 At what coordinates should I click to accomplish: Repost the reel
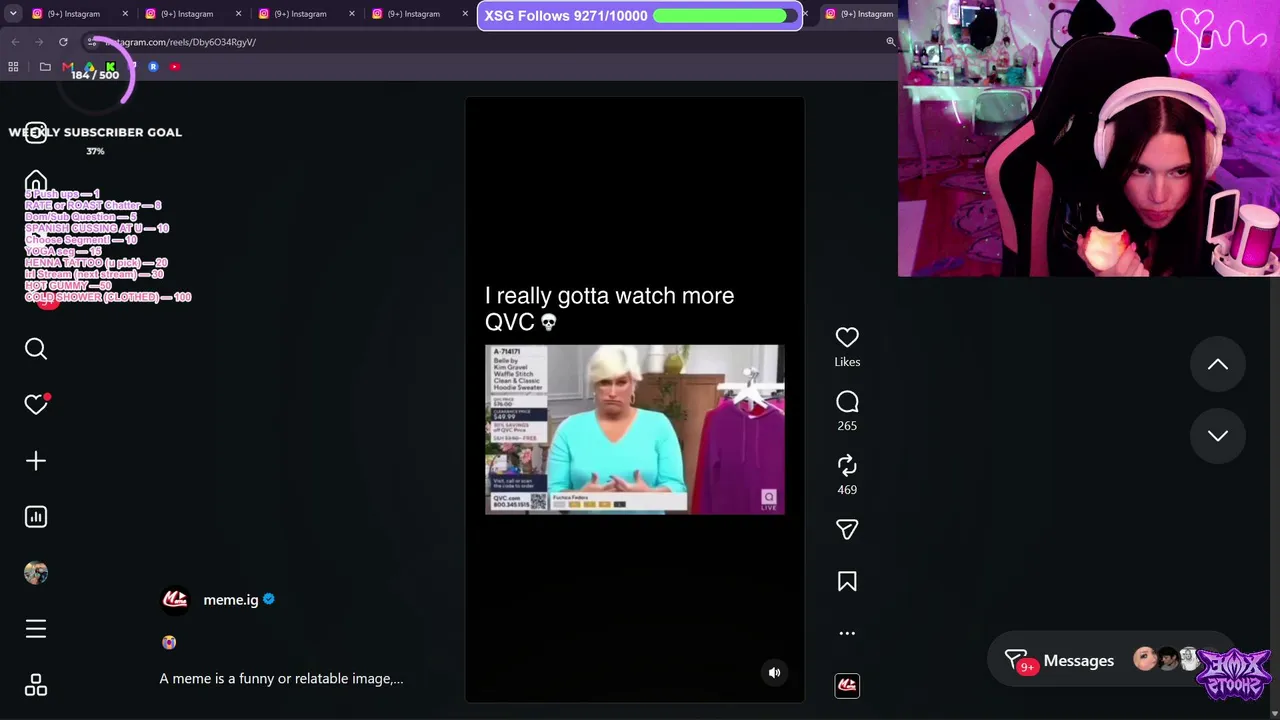point(847,465)
